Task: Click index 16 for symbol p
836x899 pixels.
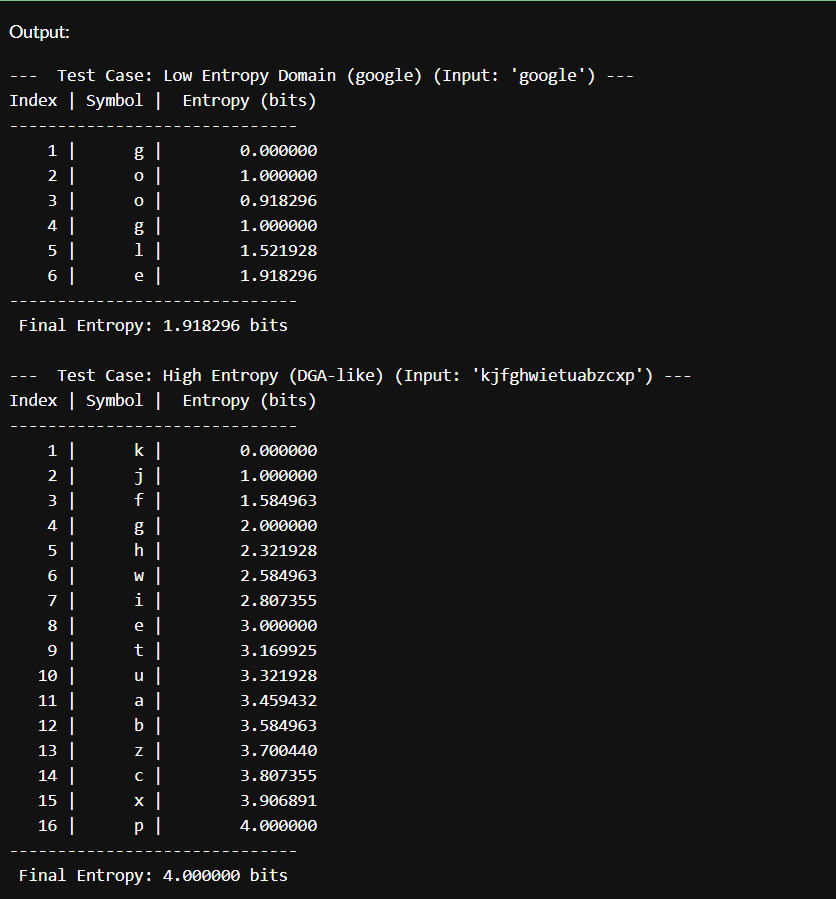Action: tap(48, 825)
